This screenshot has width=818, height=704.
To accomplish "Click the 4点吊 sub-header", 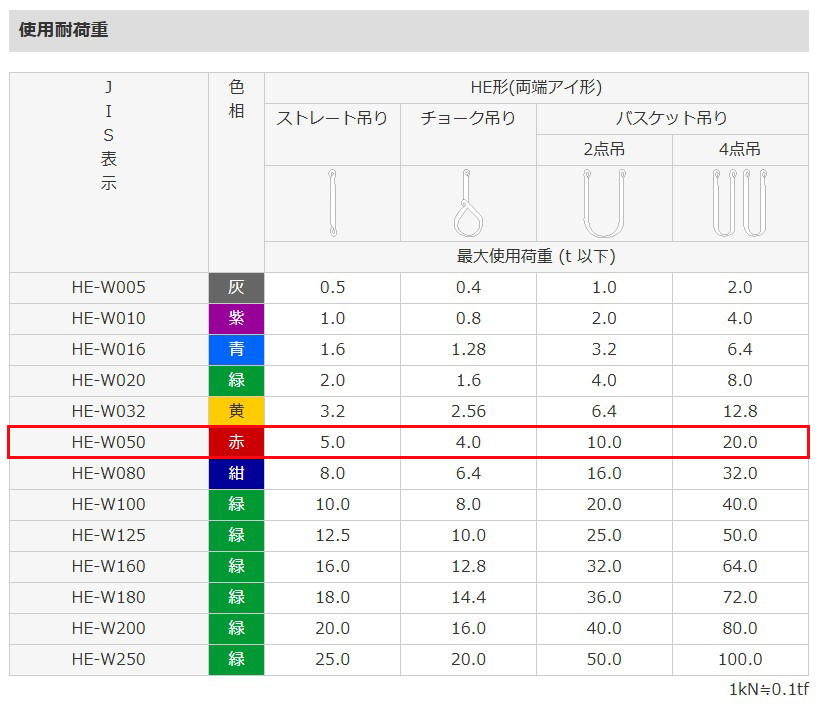I will (x=740, y=149).
